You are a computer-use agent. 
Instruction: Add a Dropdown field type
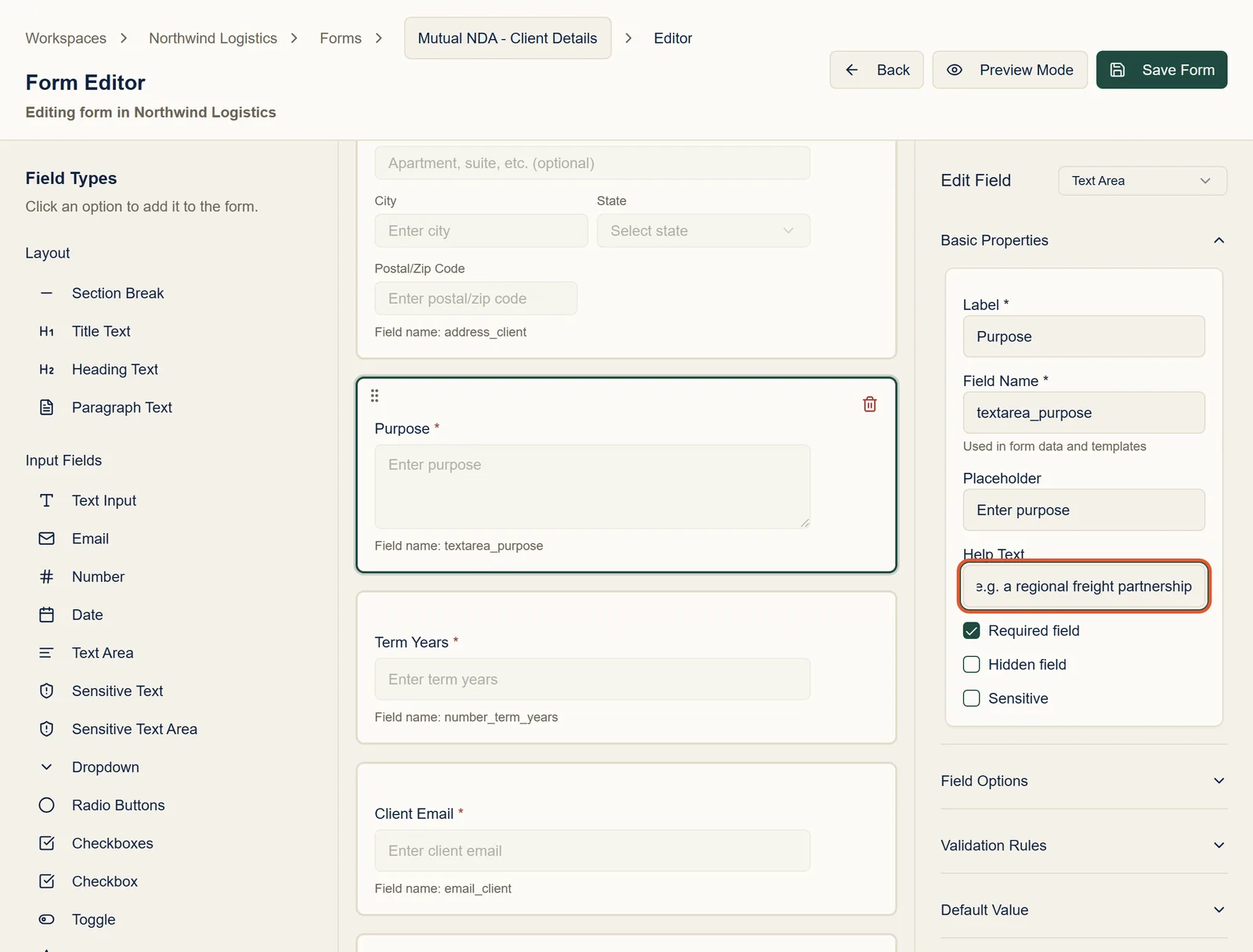tap(105, 767)
